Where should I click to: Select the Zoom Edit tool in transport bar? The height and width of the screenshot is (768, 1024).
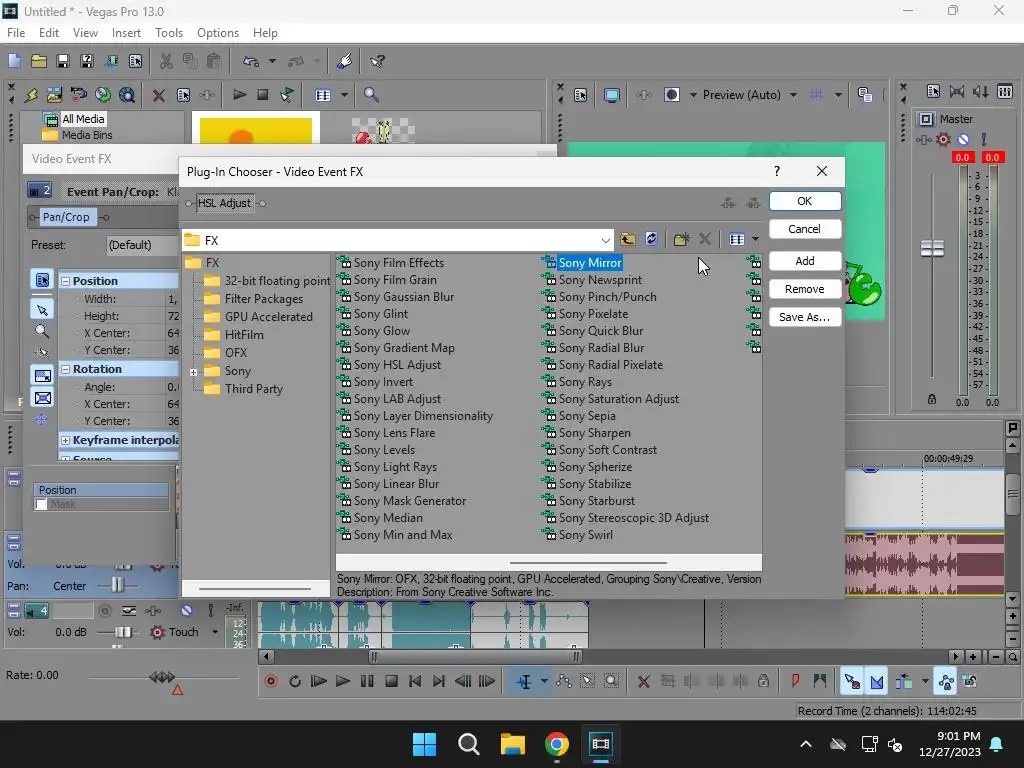point(611,681)
